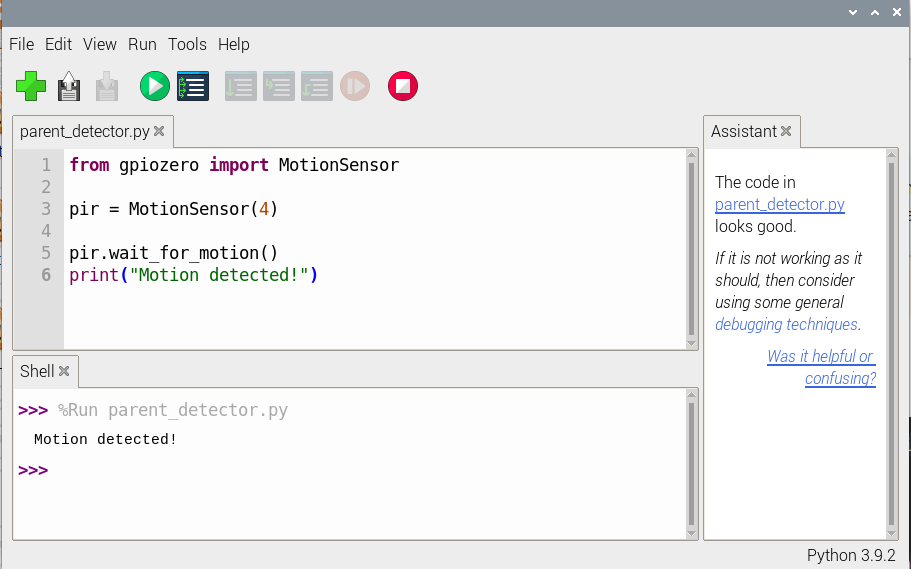Open the File menu
The height and width of the screenshot is (569, 911).
click(x=21, y=44)
